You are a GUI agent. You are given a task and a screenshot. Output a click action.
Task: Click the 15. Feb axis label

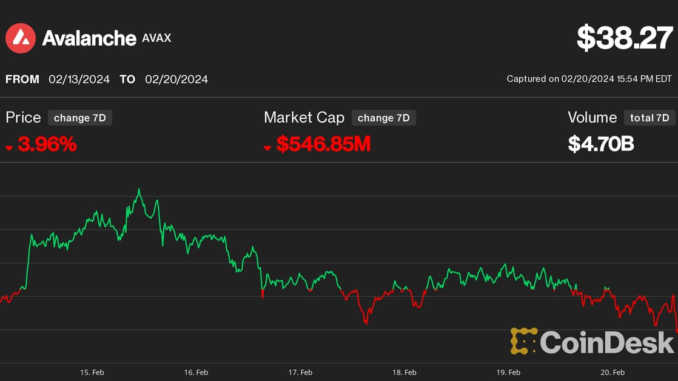tap(92, 372)
